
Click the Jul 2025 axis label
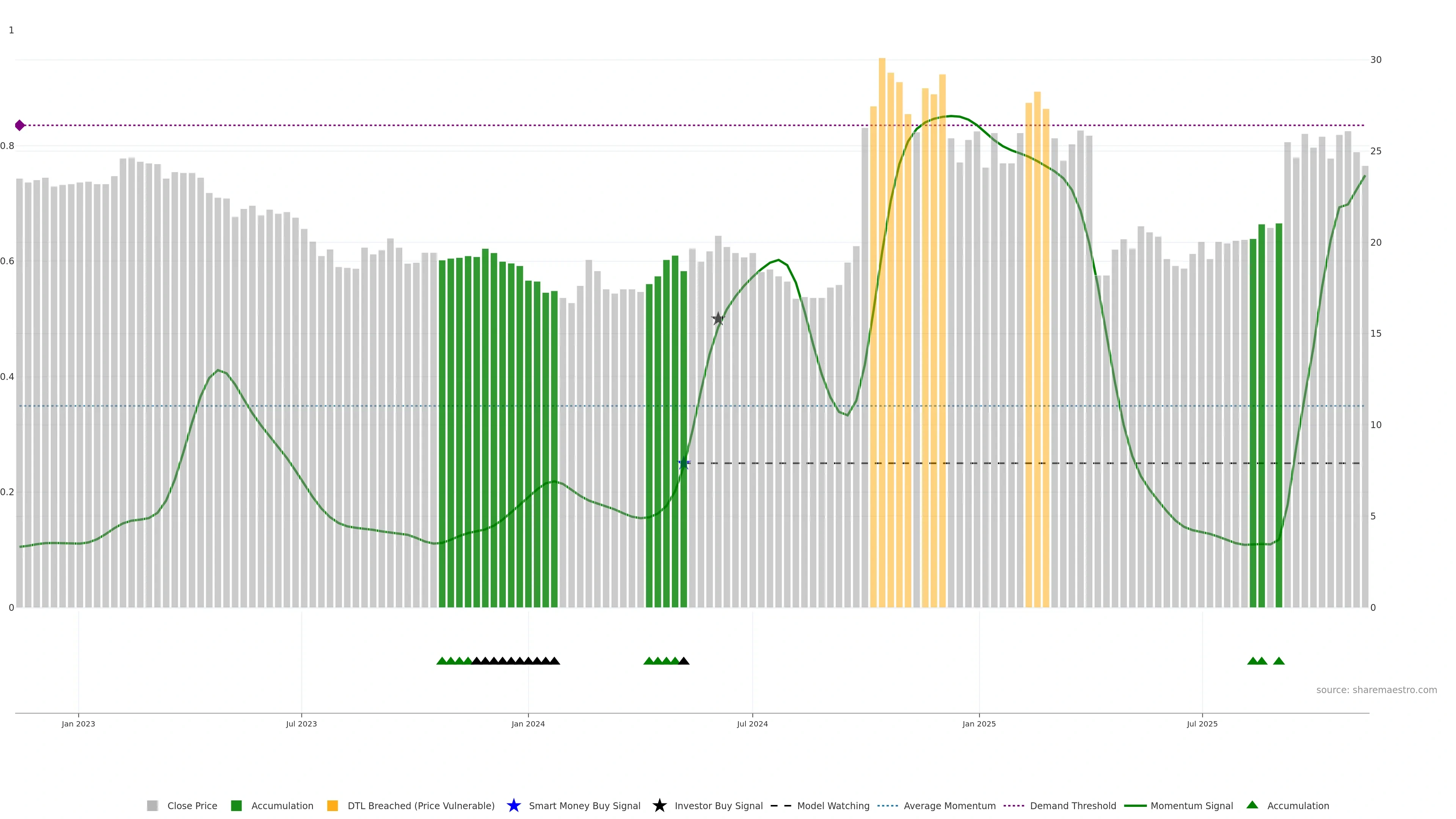[x=1202, y=723]
